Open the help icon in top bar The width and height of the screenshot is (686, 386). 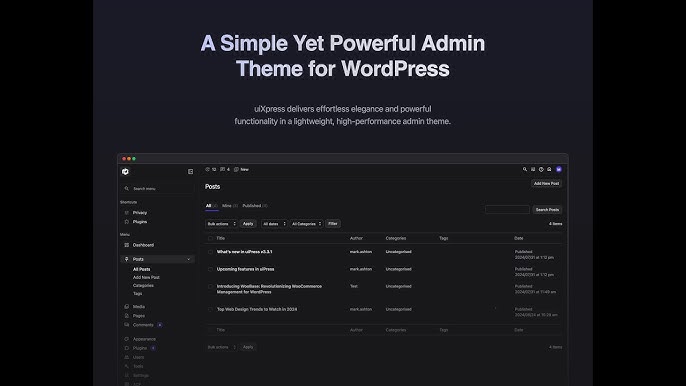click(x=541, y=169)
